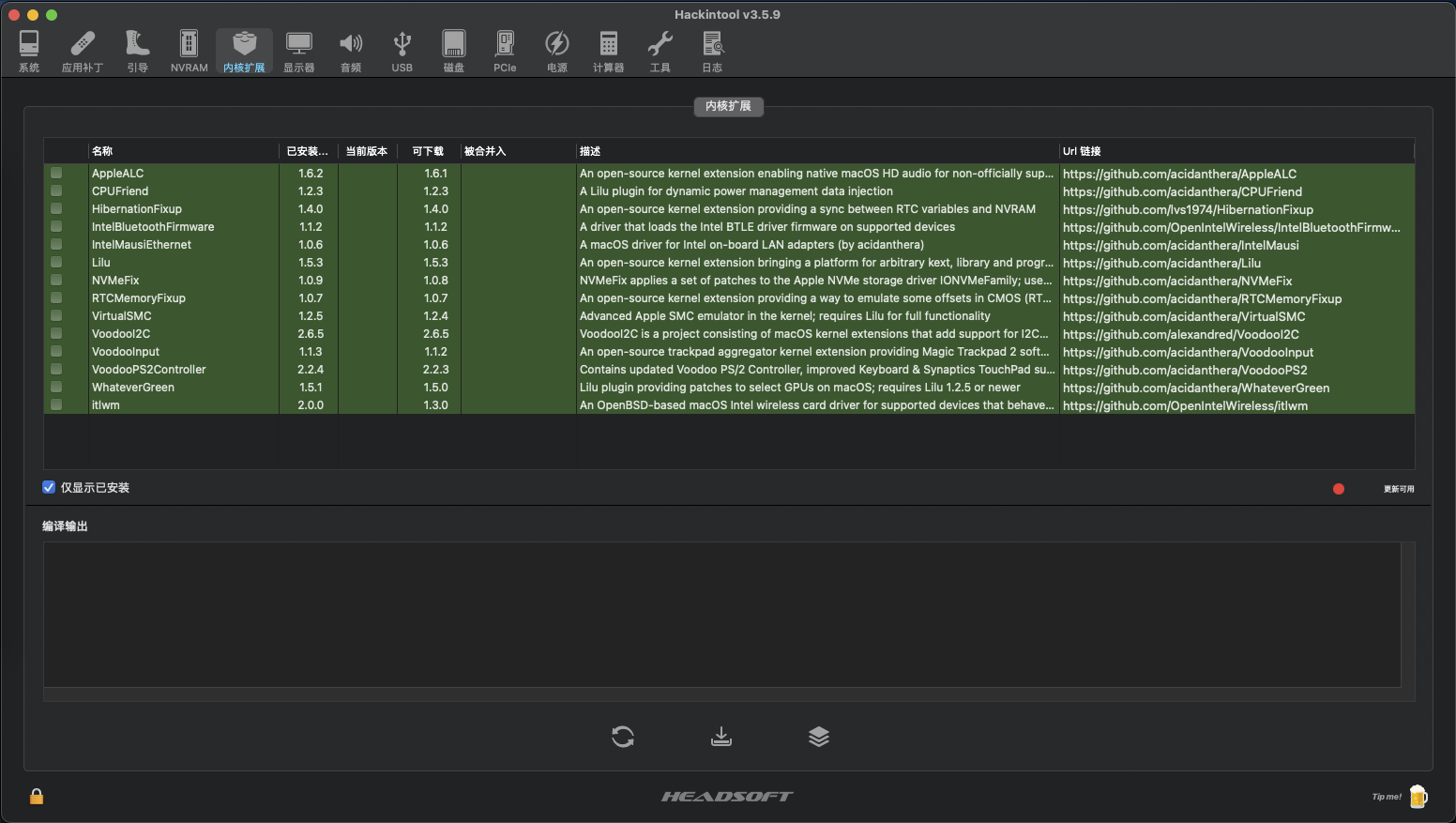This screenshot has width=1456, height=823.
Task: Open the PCIe section
Action: [505, 51]
